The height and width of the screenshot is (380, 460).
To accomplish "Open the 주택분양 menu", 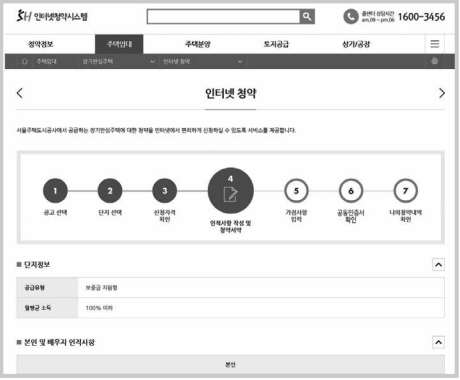I will click(x=198, y=44).
